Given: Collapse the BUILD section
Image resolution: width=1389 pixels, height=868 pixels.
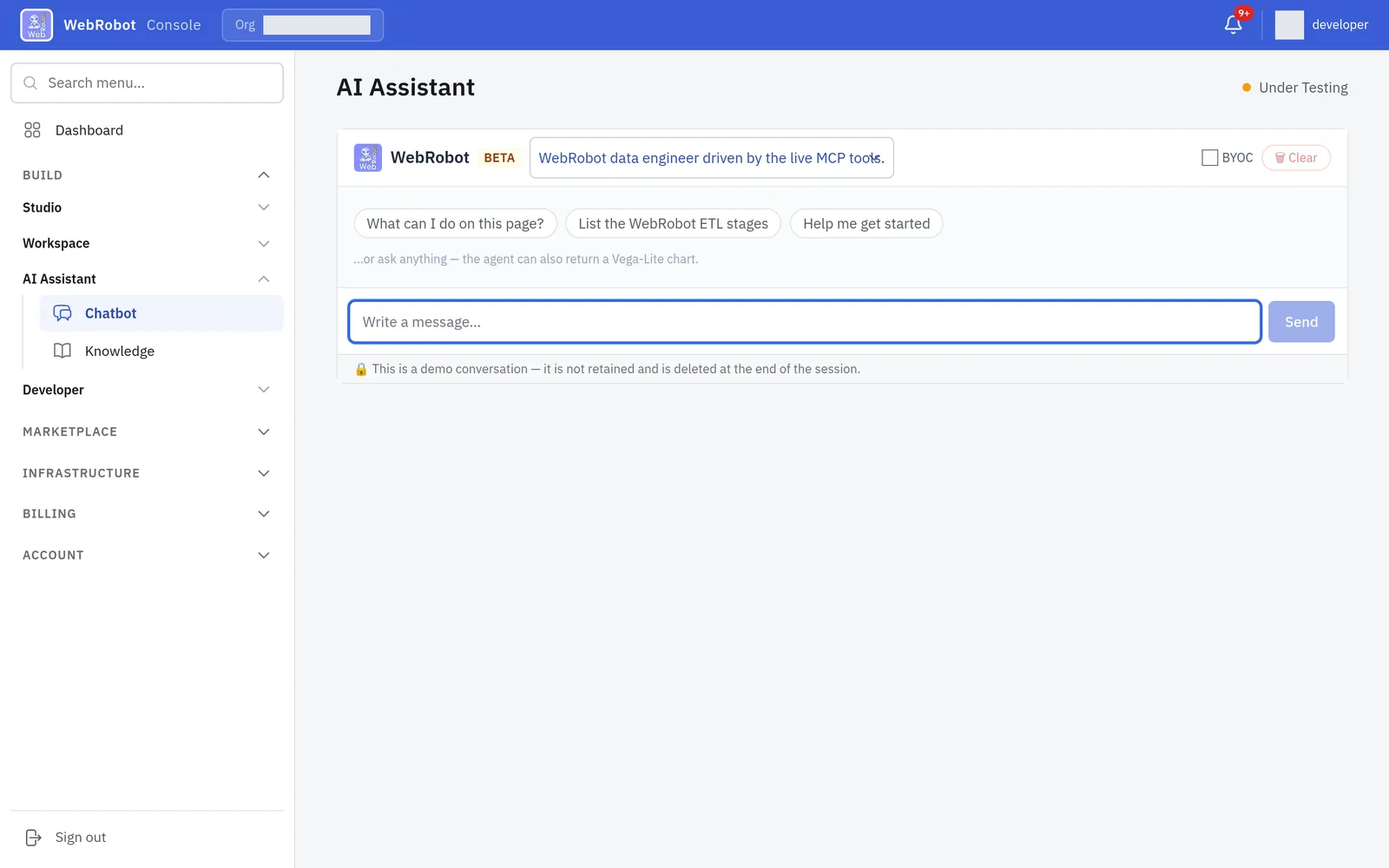Looking at the screenshot, I should 264,175.
